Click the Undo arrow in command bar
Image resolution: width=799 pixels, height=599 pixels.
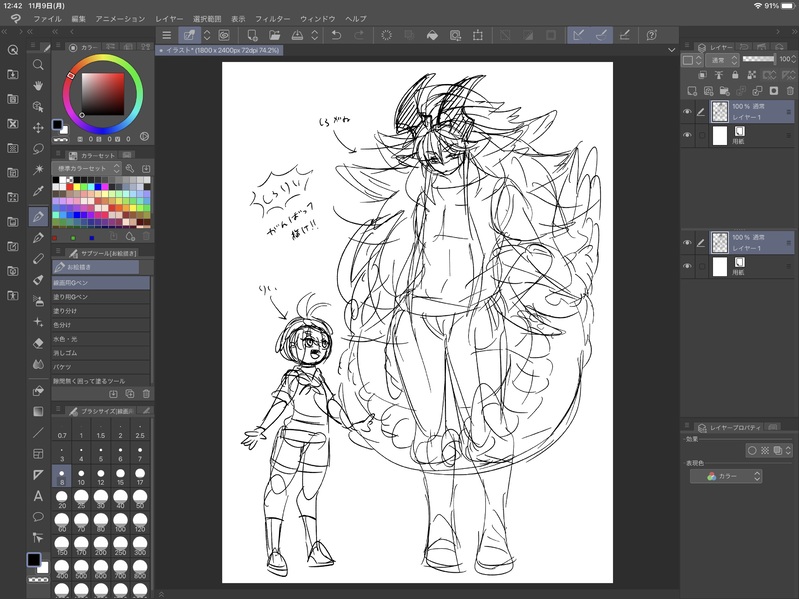click(x=335, y=35)
